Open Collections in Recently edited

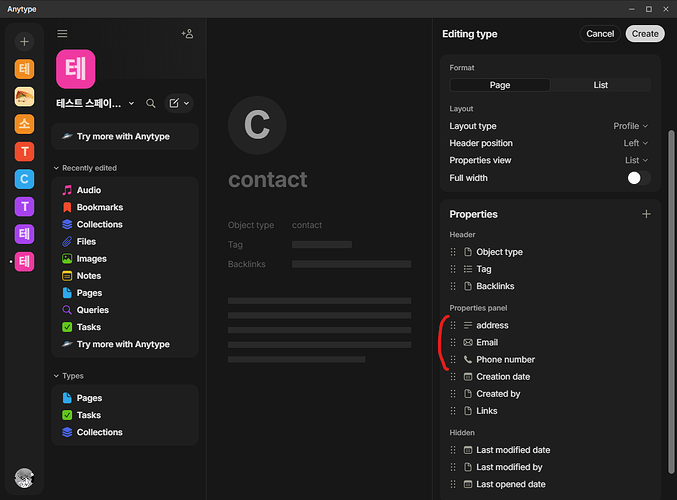[x=125, y=225]
